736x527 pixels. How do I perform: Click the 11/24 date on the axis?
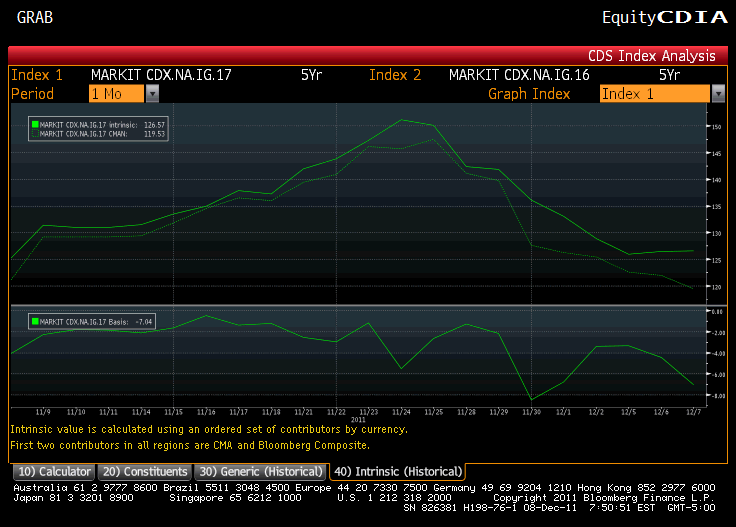click(400, 412)
